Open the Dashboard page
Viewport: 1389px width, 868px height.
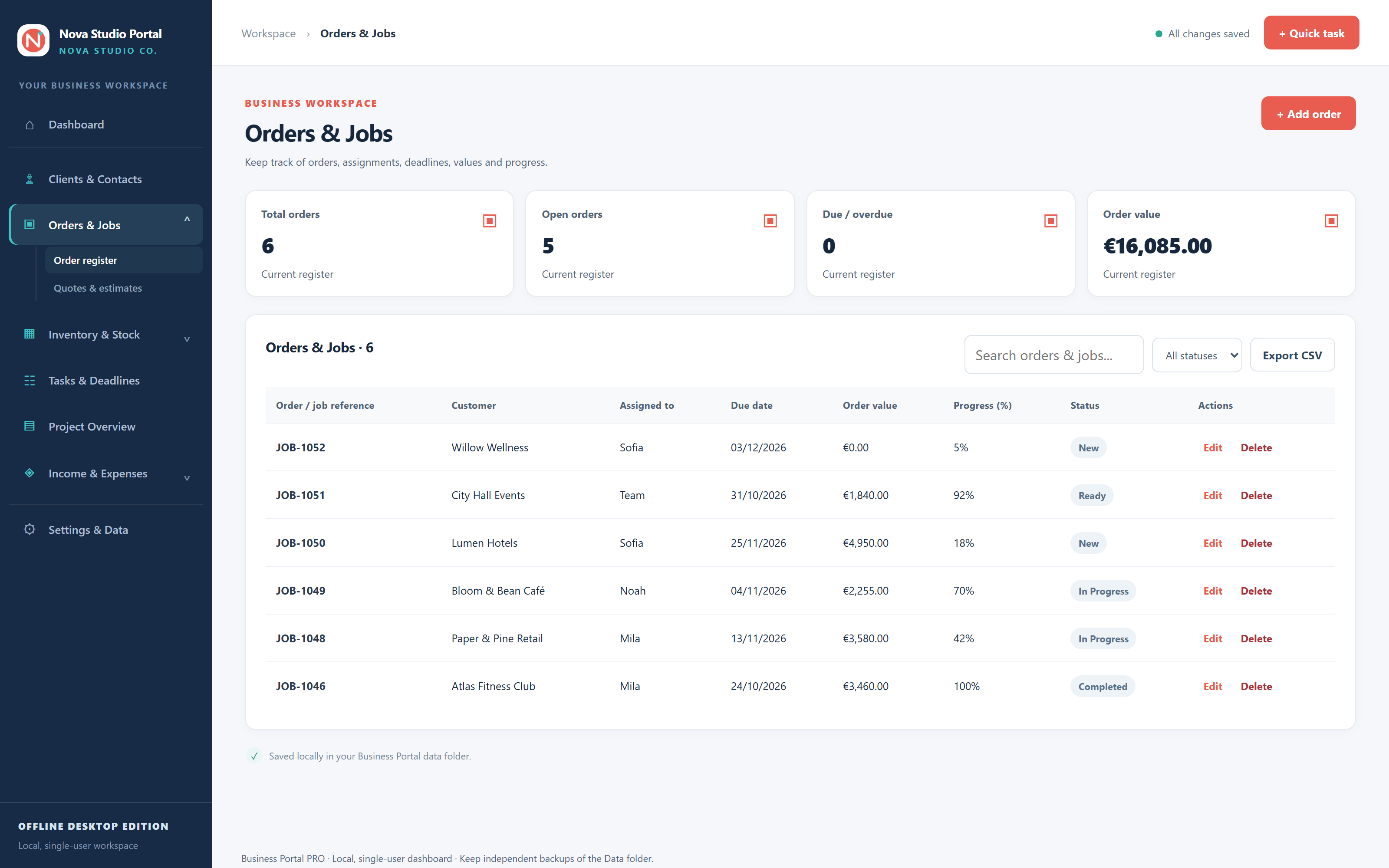pos(106,125)
